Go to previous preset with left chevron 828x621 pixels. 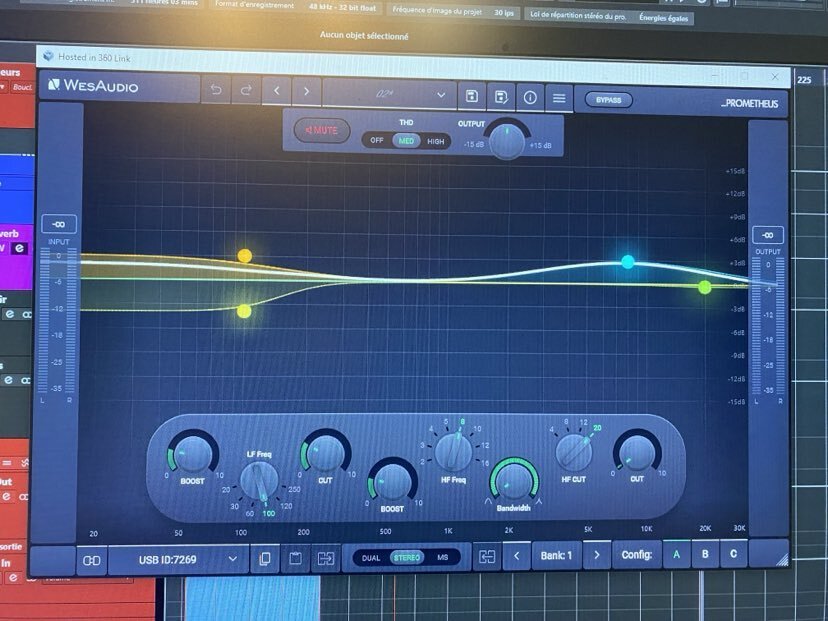277,91
